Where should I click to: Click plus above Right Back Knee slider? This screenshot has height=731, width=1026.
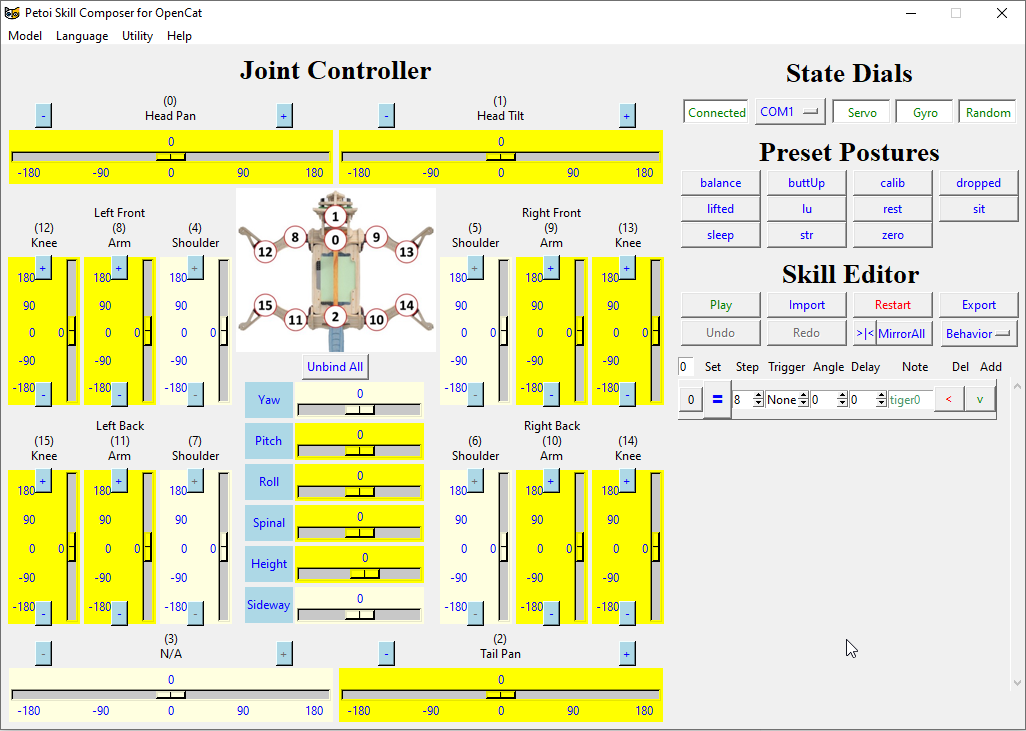coord(627,481)
